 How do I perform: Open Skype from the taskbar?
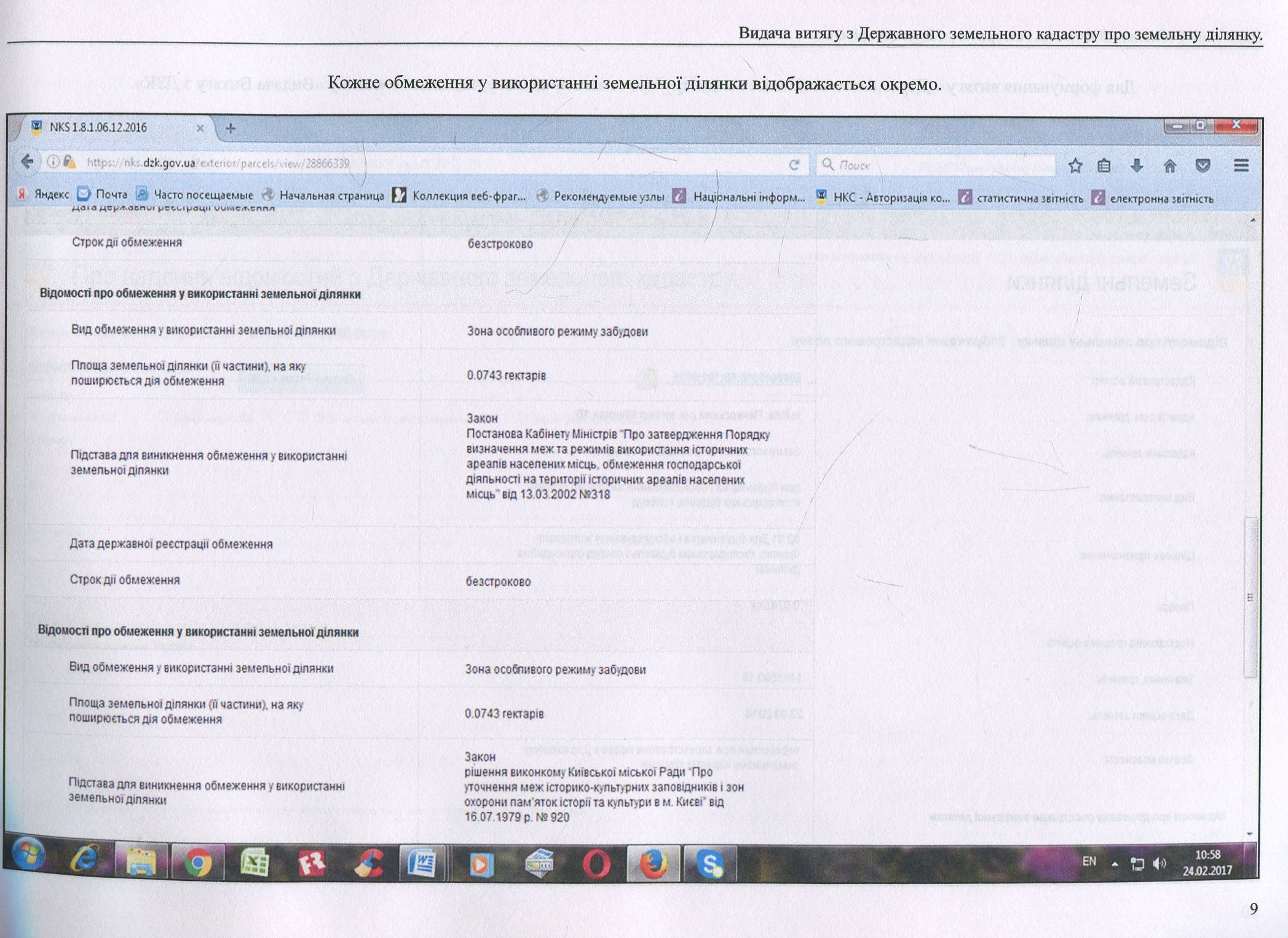[710, 865]
